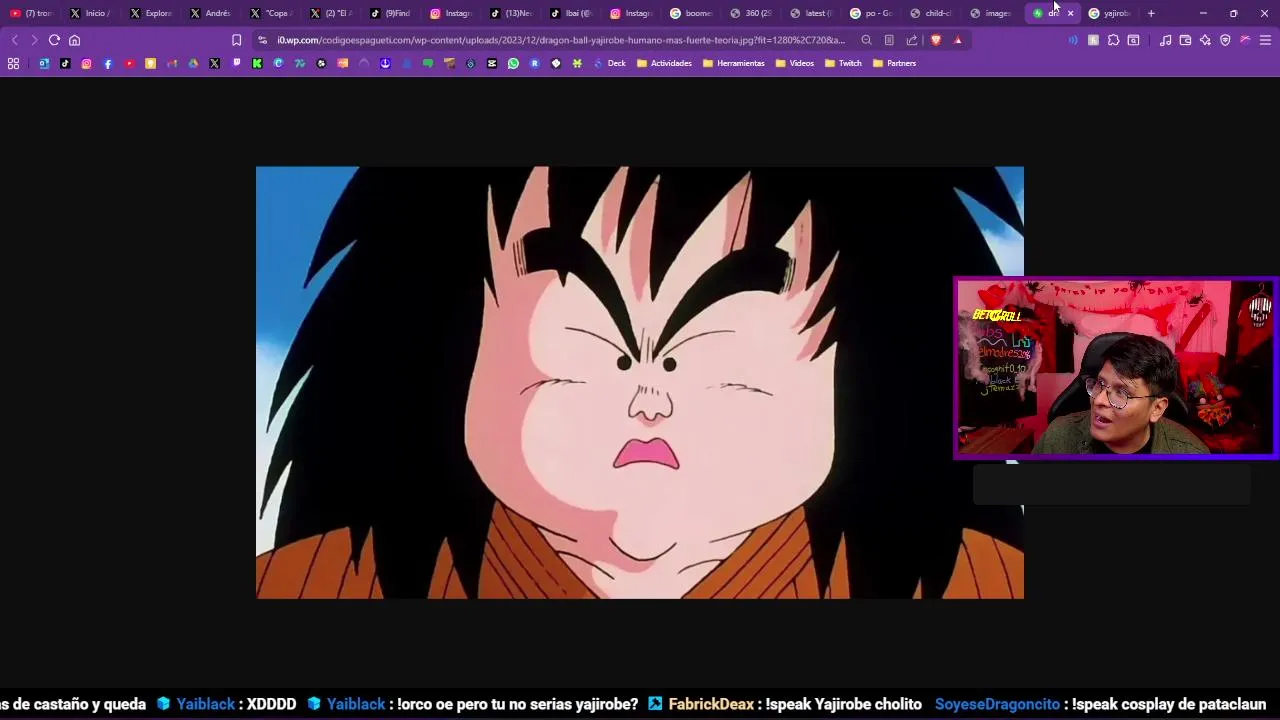Expand the Partners bookmark folder
Image resolution: width=1280 pixels, height=720 pixels.
coord(894,63)
